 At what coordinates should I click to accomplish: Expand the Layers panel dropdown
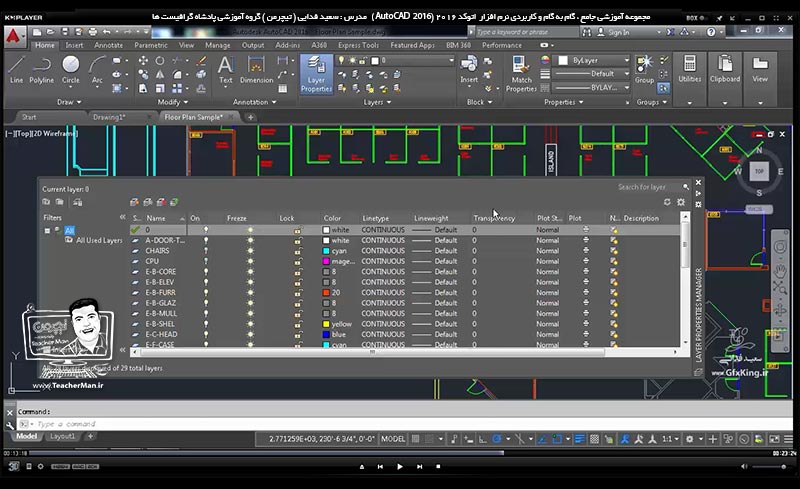coord(377,102)
